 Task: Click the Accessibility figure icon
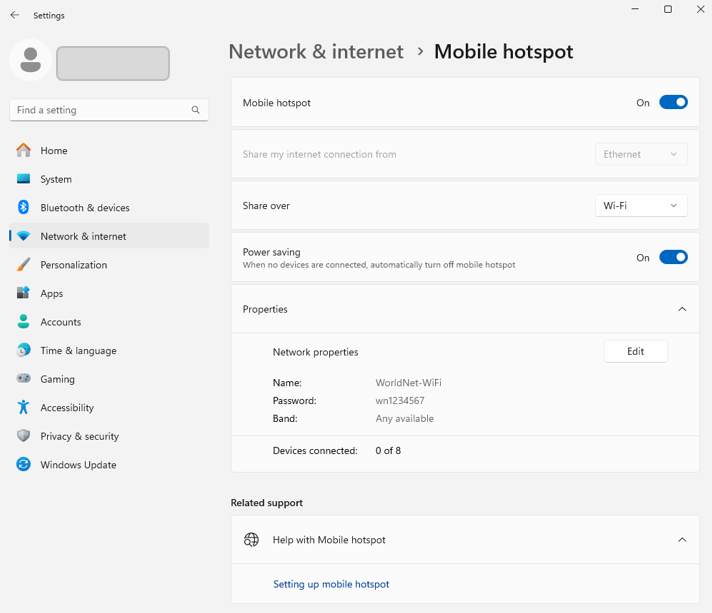pos(23,408)
